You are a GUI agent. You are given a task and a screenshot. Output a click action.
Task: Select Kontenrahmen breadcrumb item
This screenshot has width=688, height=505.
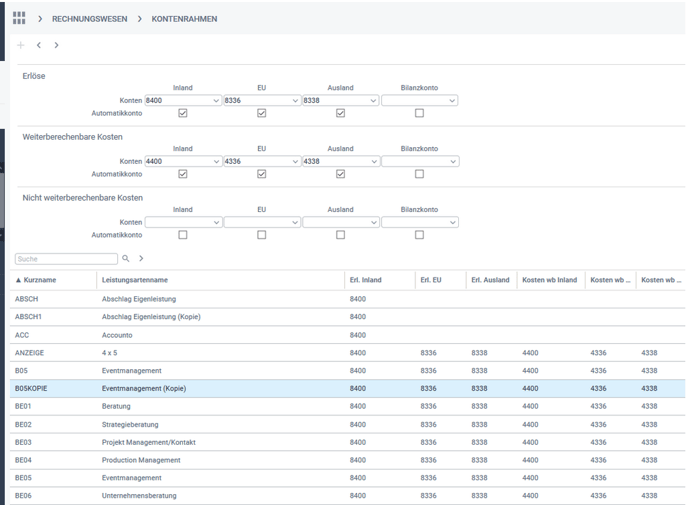pos(184,19)
